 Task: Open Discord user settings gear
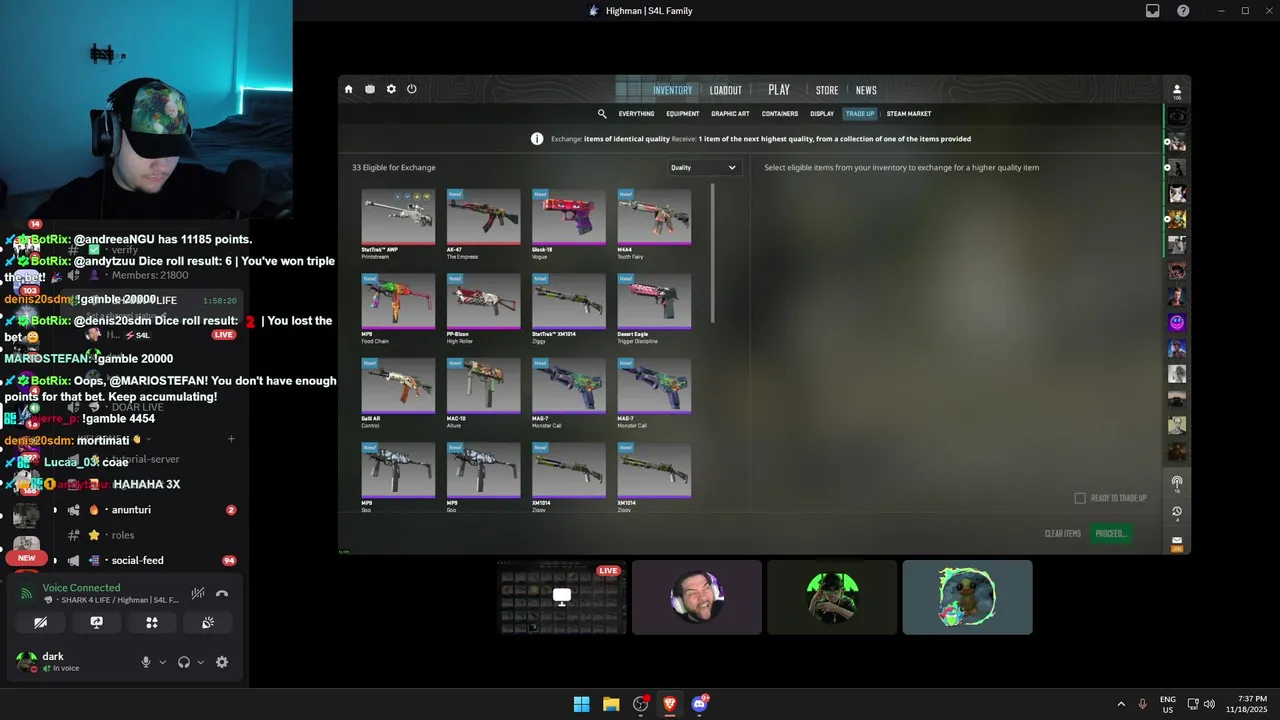click(x=222, y=662)
